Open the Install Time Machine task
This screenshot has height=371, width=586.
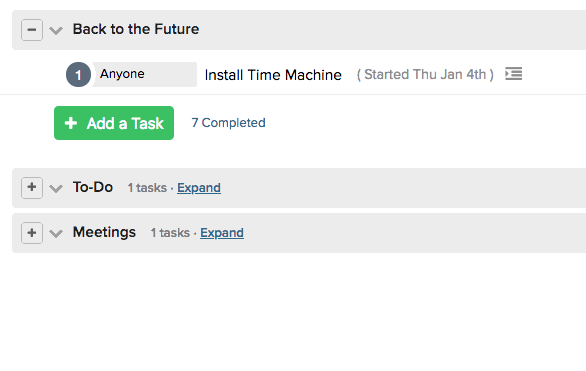(x=273, y=75)
